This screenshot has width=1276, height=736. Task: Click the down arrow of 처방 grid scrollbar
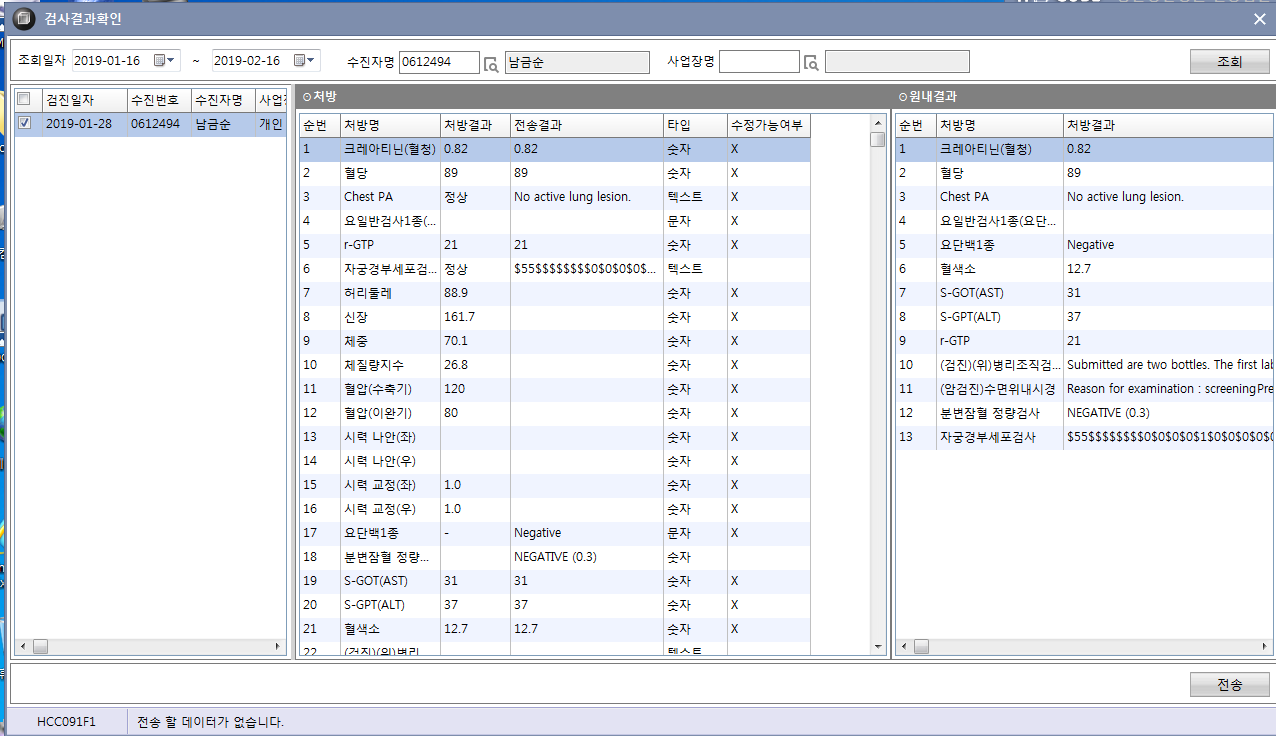pyautogui.click(x=877, y=647)
